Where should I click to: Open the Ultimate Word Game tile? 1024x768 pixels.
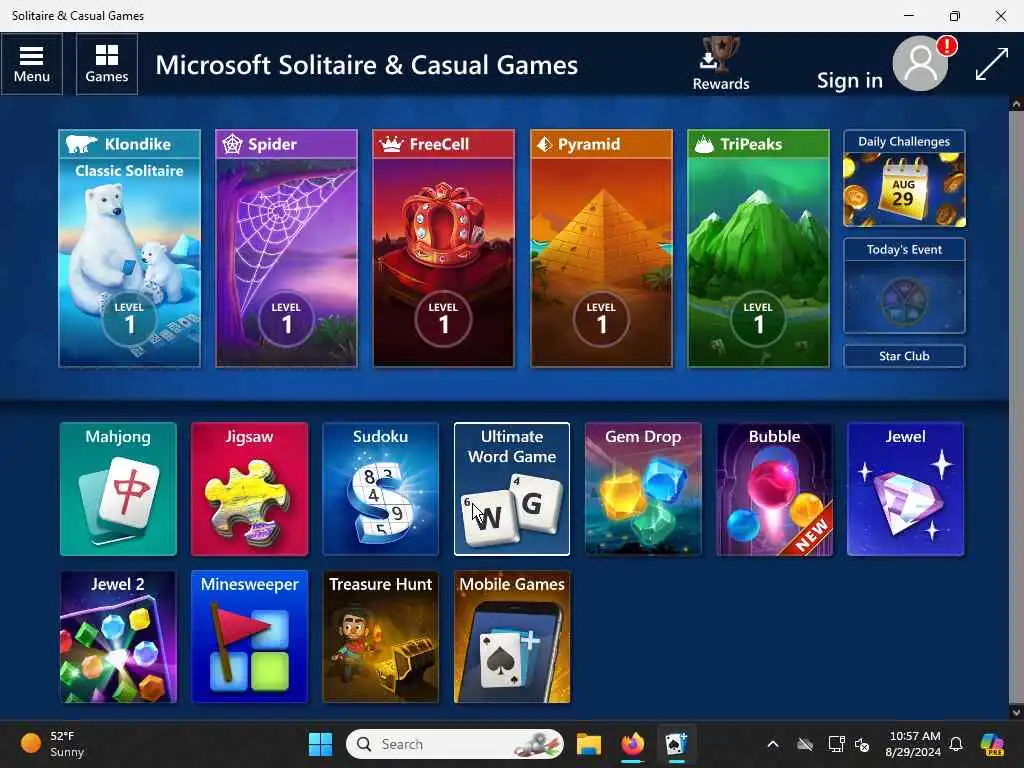click(x=512, y=489)
